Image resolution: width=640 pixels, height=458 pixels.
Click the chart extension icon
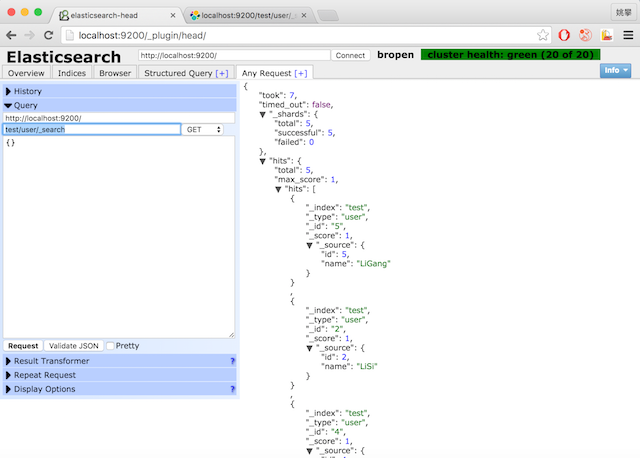point(607,36)
